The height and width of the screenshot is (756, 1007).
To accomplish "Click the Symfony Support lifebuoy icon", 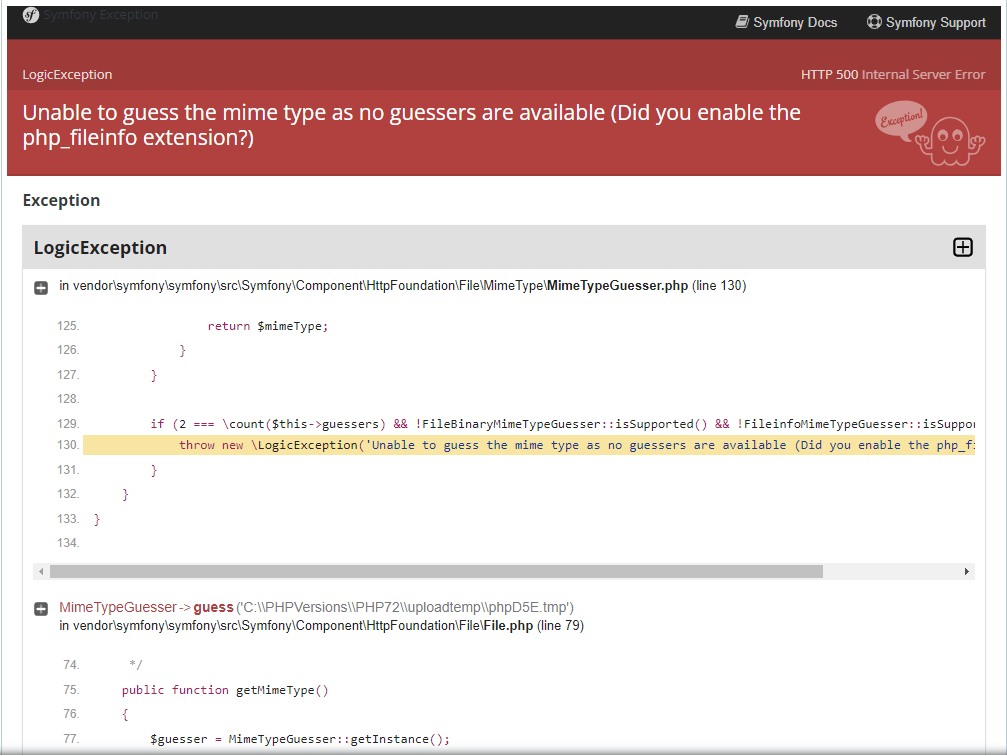I will tap(874, 22).
